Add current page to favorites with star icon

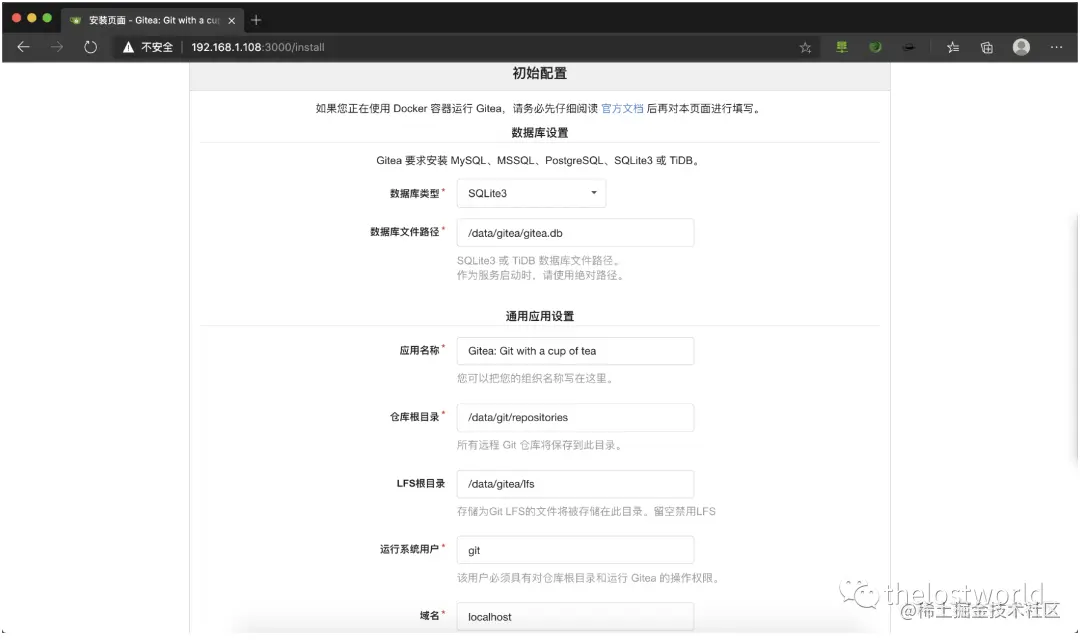pos(805,46)
